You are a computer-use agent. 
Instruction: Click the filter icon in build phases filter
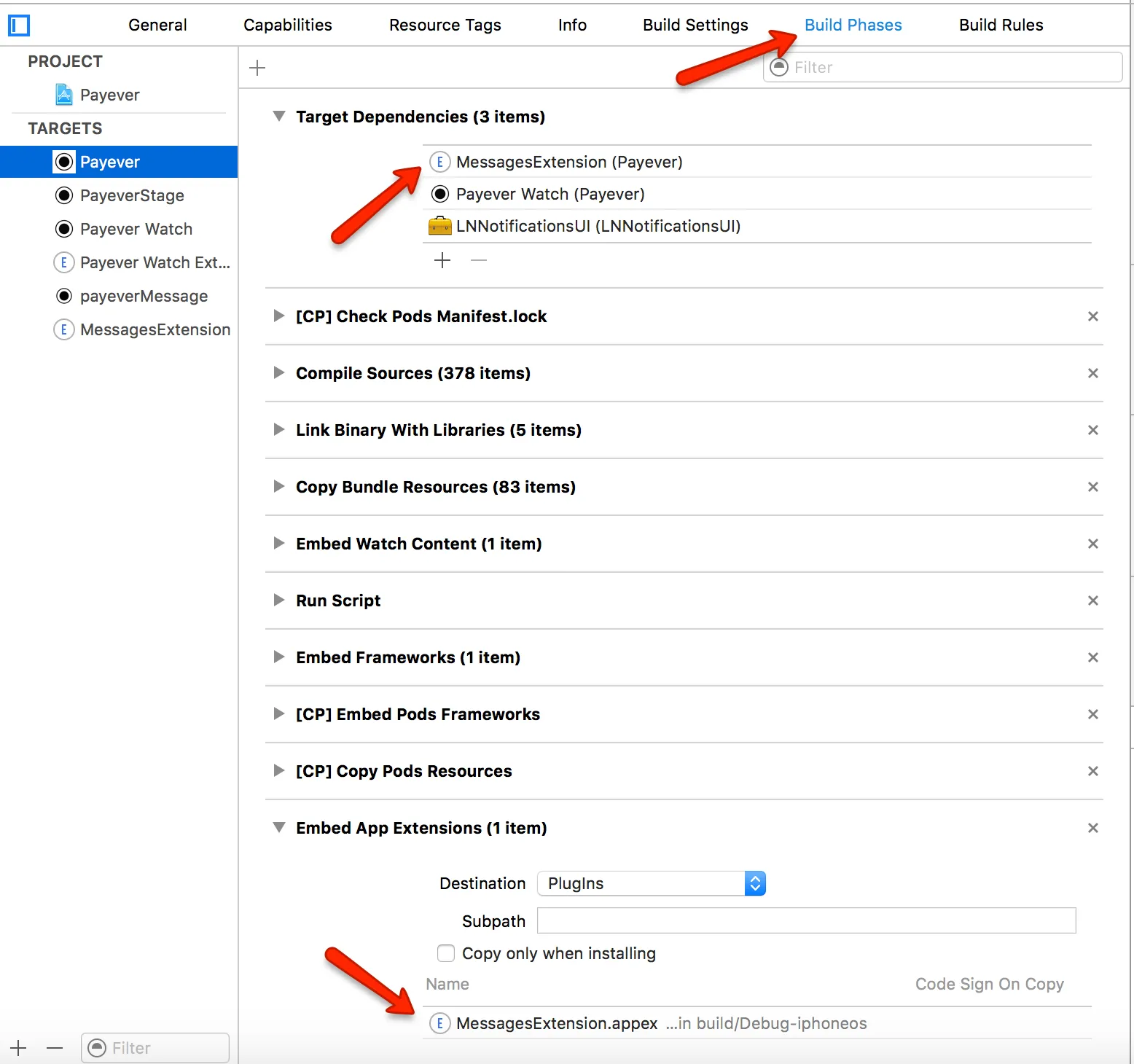coord(779,67)
